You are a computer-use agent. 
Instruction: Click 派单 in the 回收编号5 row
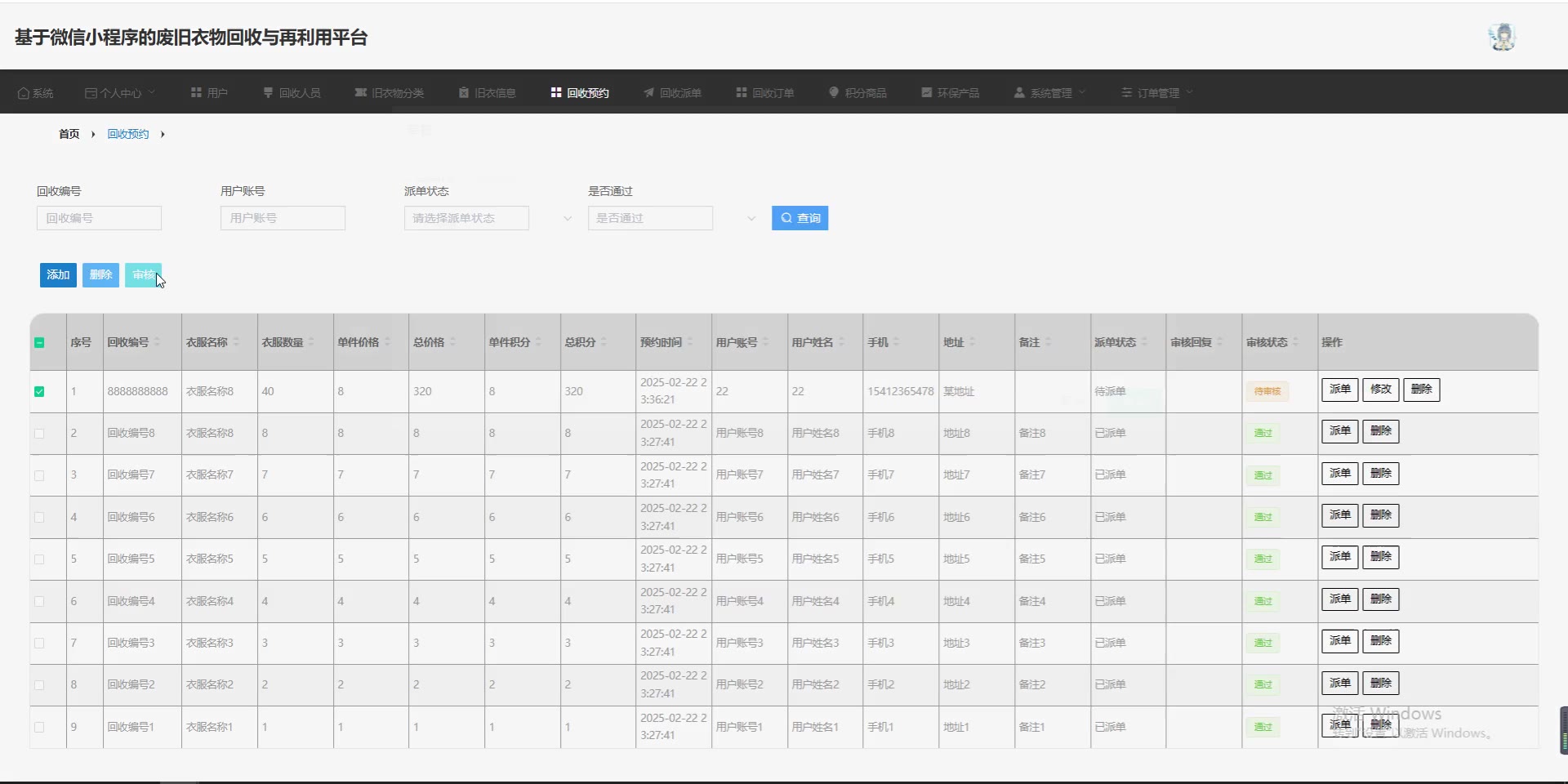pos(1340,557)
